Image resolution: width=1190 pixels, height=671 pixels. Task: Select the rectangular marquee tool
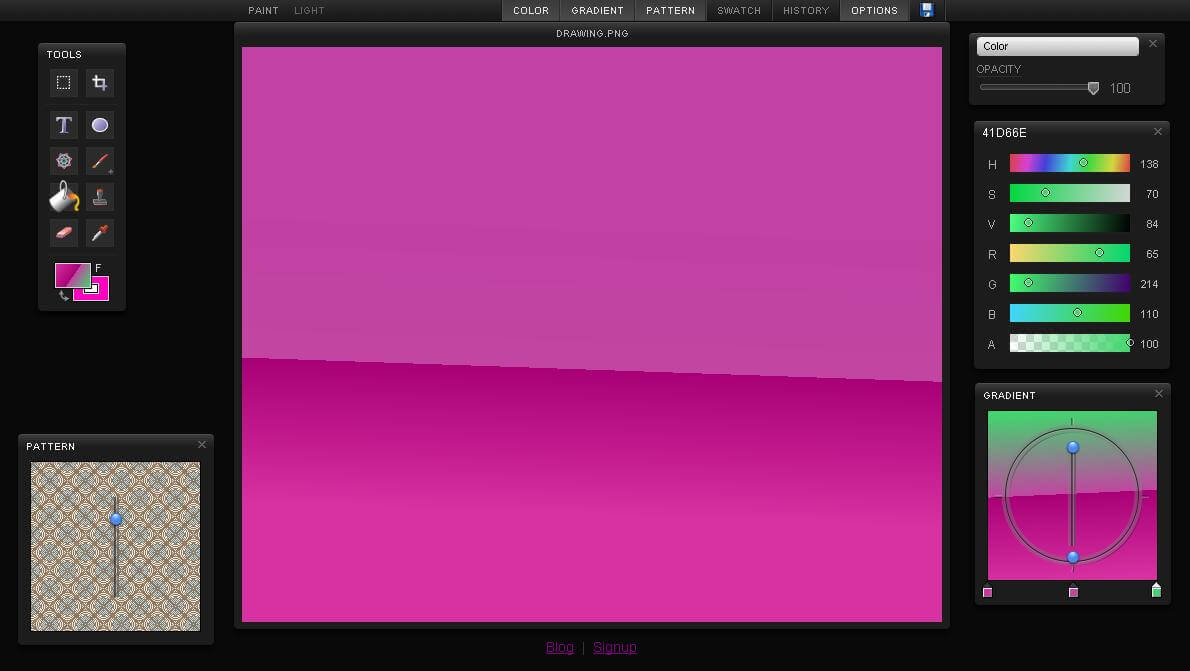pos(63,84)
